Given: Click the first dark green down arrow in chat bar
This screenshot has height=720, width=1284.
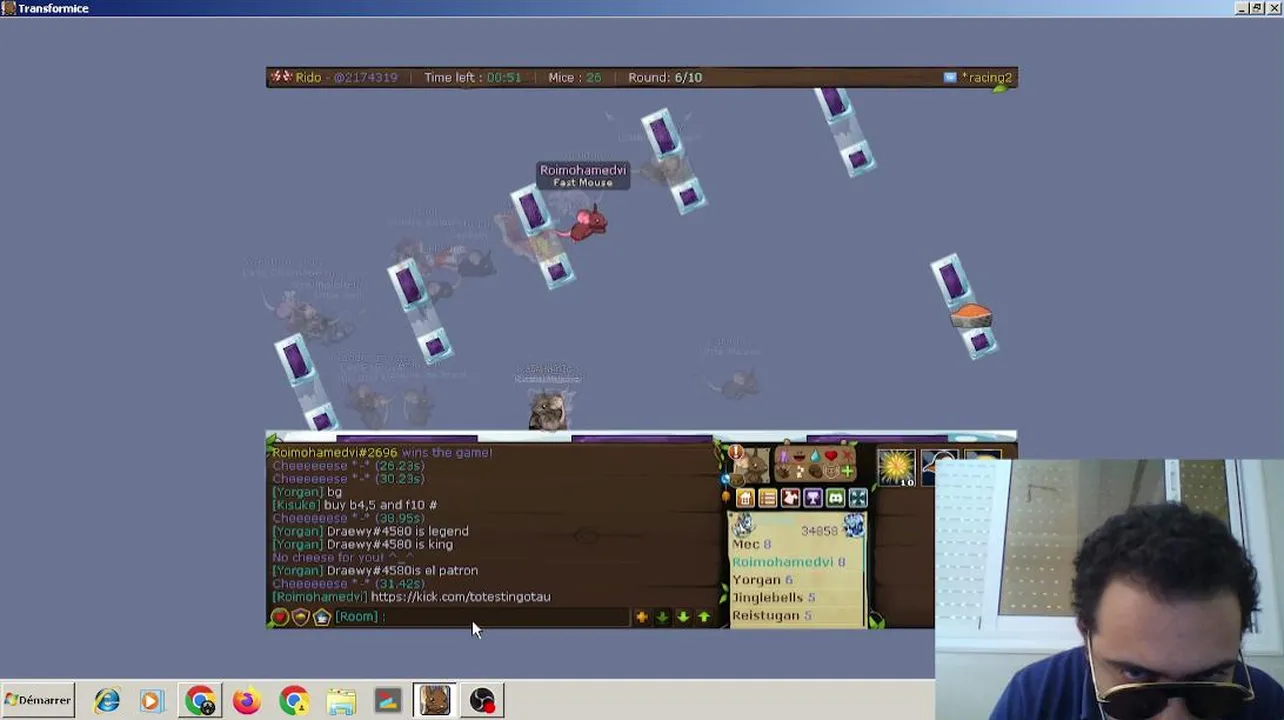Looking at the screenshot, I should pos(662,617).
